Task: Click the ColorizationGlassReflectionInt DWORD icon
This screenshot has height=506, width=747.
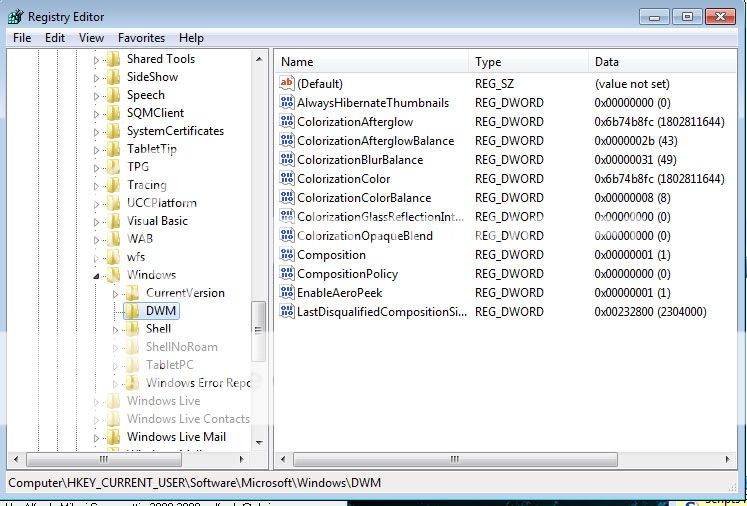Action: click(x=287, y=216)
